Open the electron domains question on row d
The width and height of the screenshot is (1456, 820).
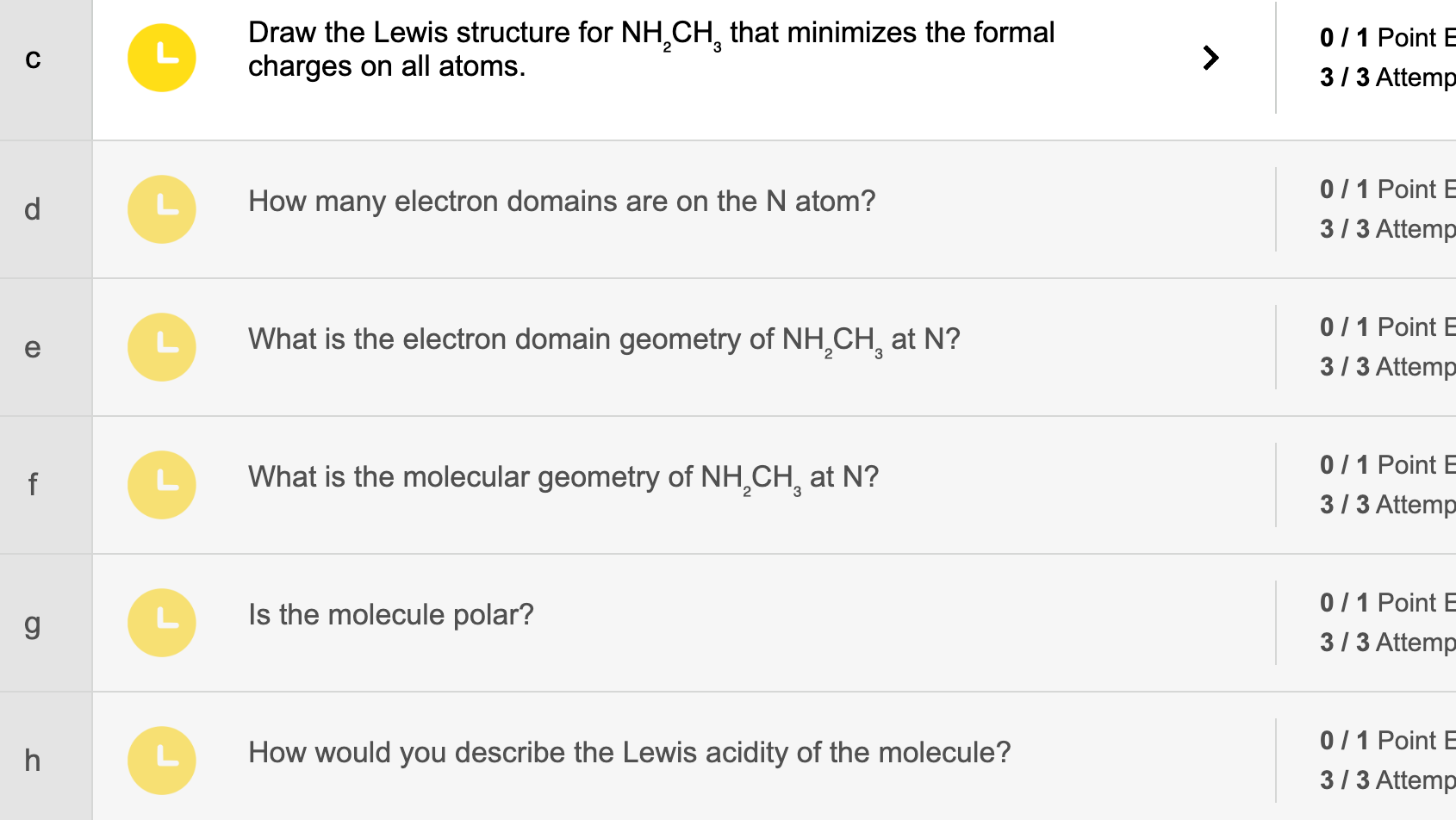pyautogui.click(x=562, y=201)
